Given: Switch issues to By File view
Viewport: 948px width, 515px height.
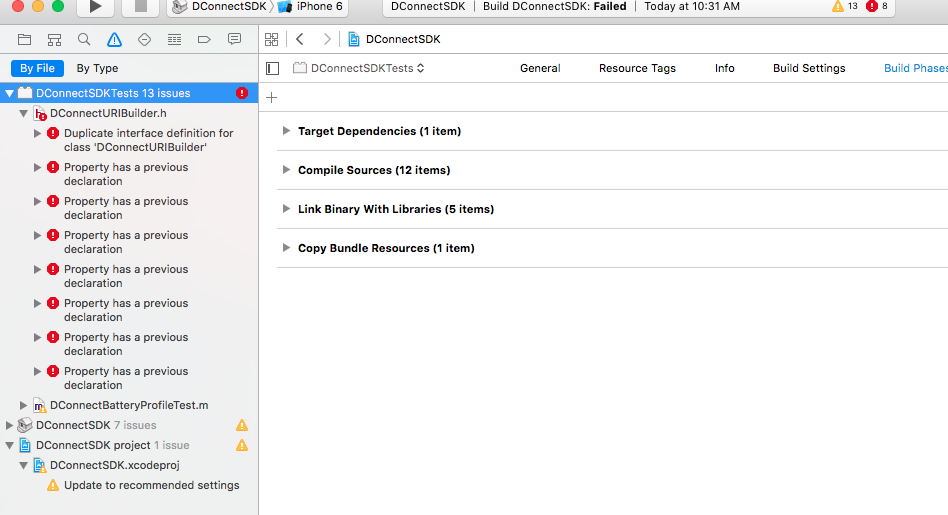Looking at the screenshot, I should 37,68.
